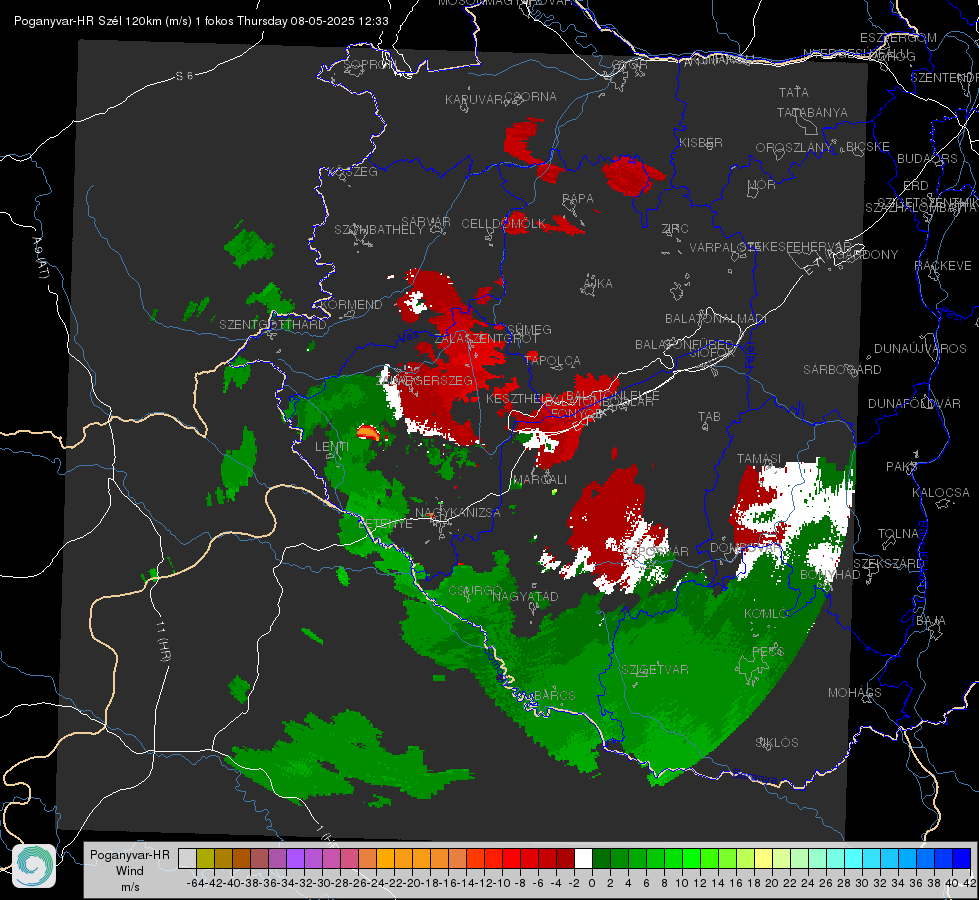
Task: Select the DUNAFOLDVAR label
Action: [914, 403]
